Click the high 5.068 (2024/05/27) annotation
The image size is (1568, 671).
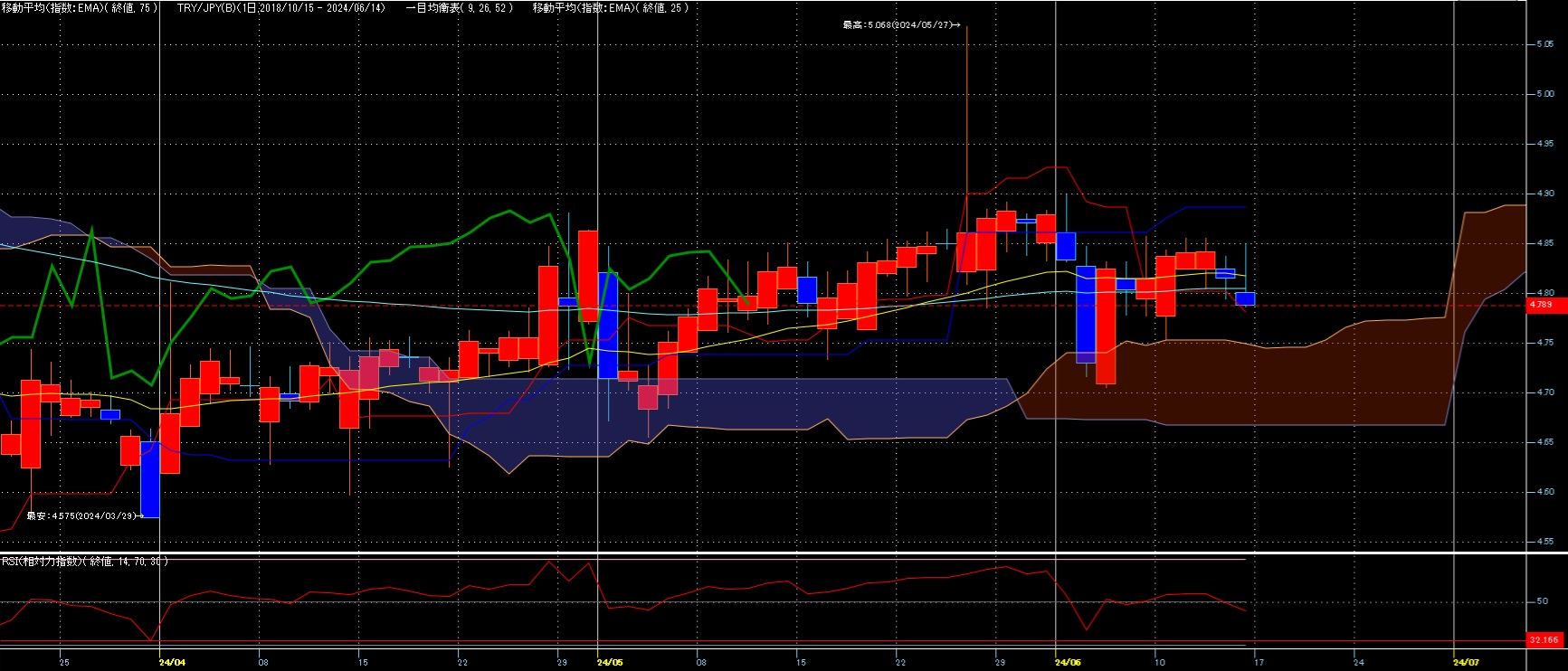point(901,25)
